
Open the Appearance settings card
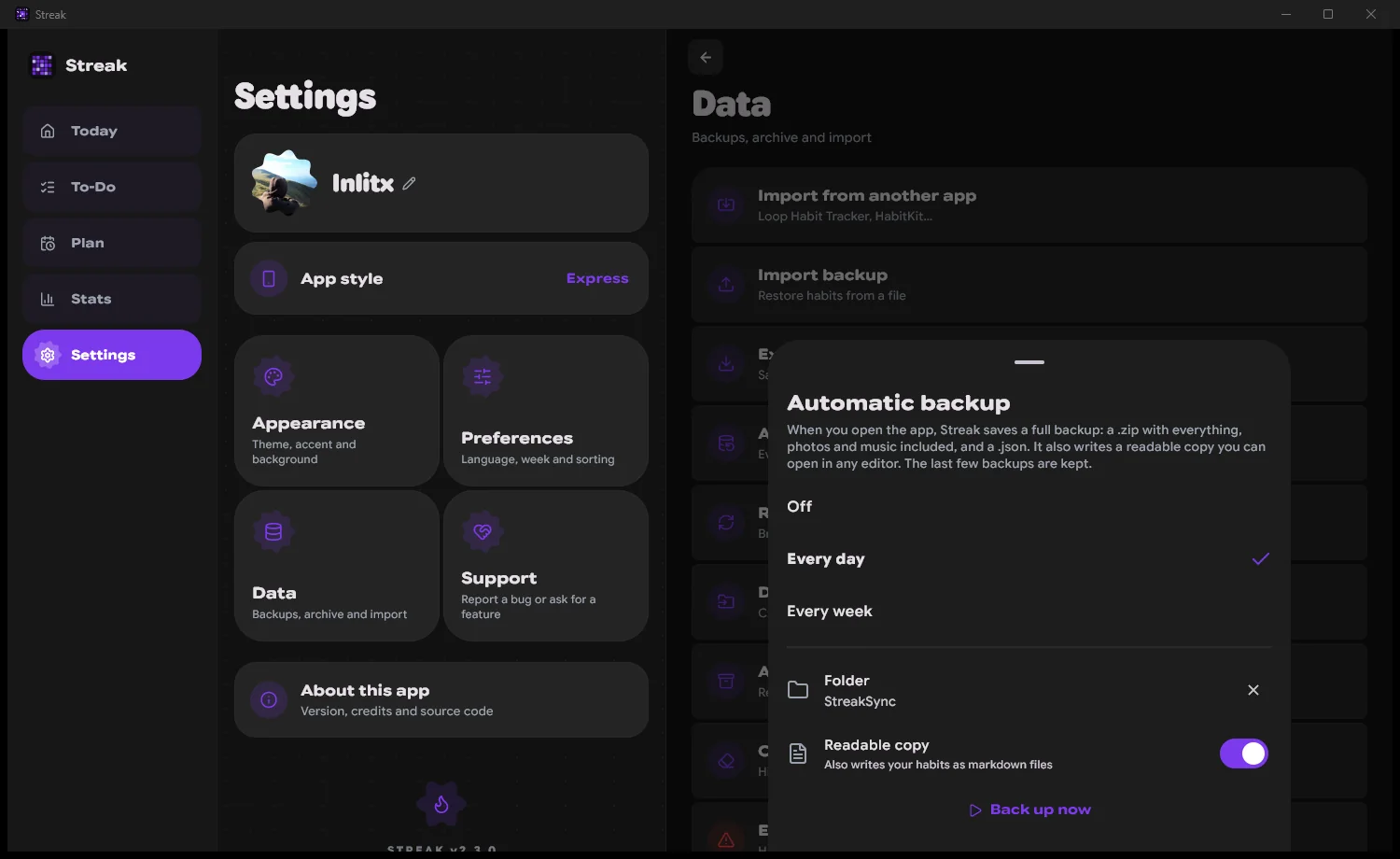[x=337, y=411]
